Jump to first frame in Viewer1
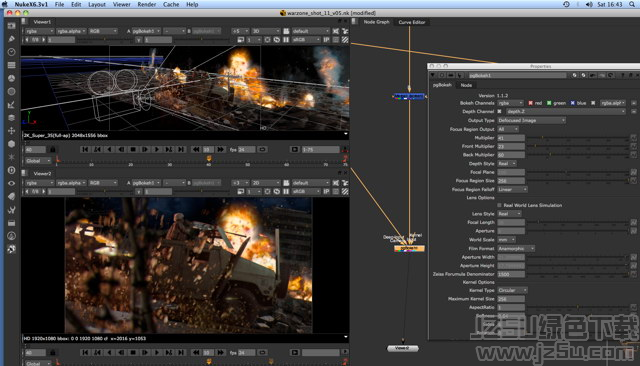The height and width of the screenshot is (366, 640). pyautogui.click(x=85, y=149)
